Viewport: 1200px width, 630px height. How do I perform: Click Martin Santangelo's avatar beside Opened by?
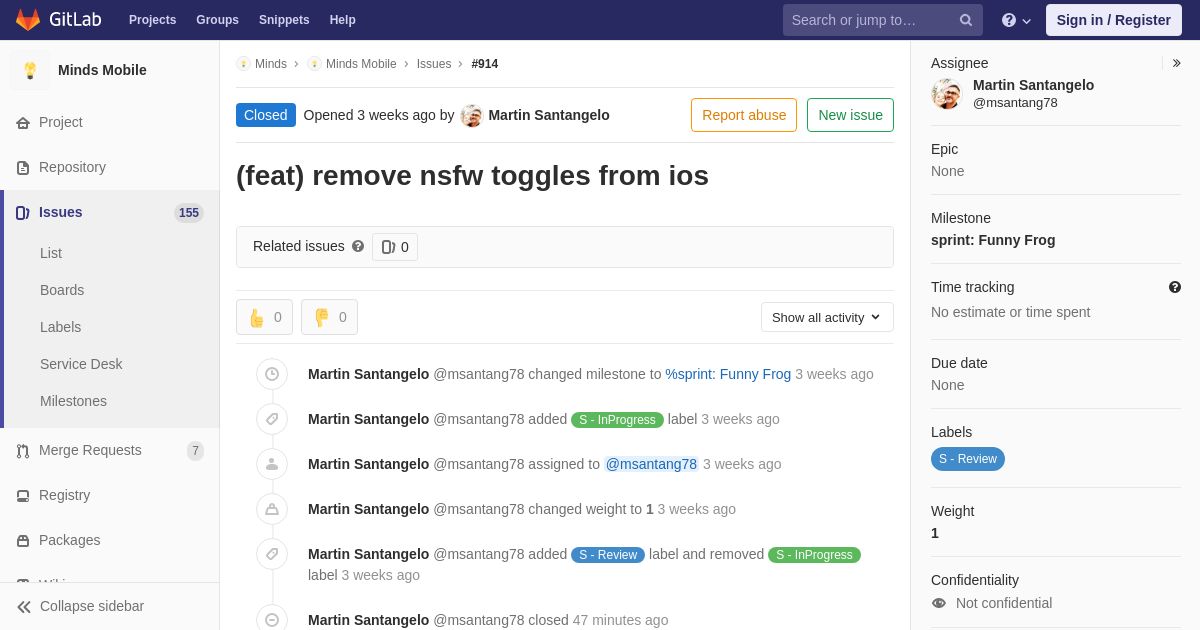click(472, 116)
